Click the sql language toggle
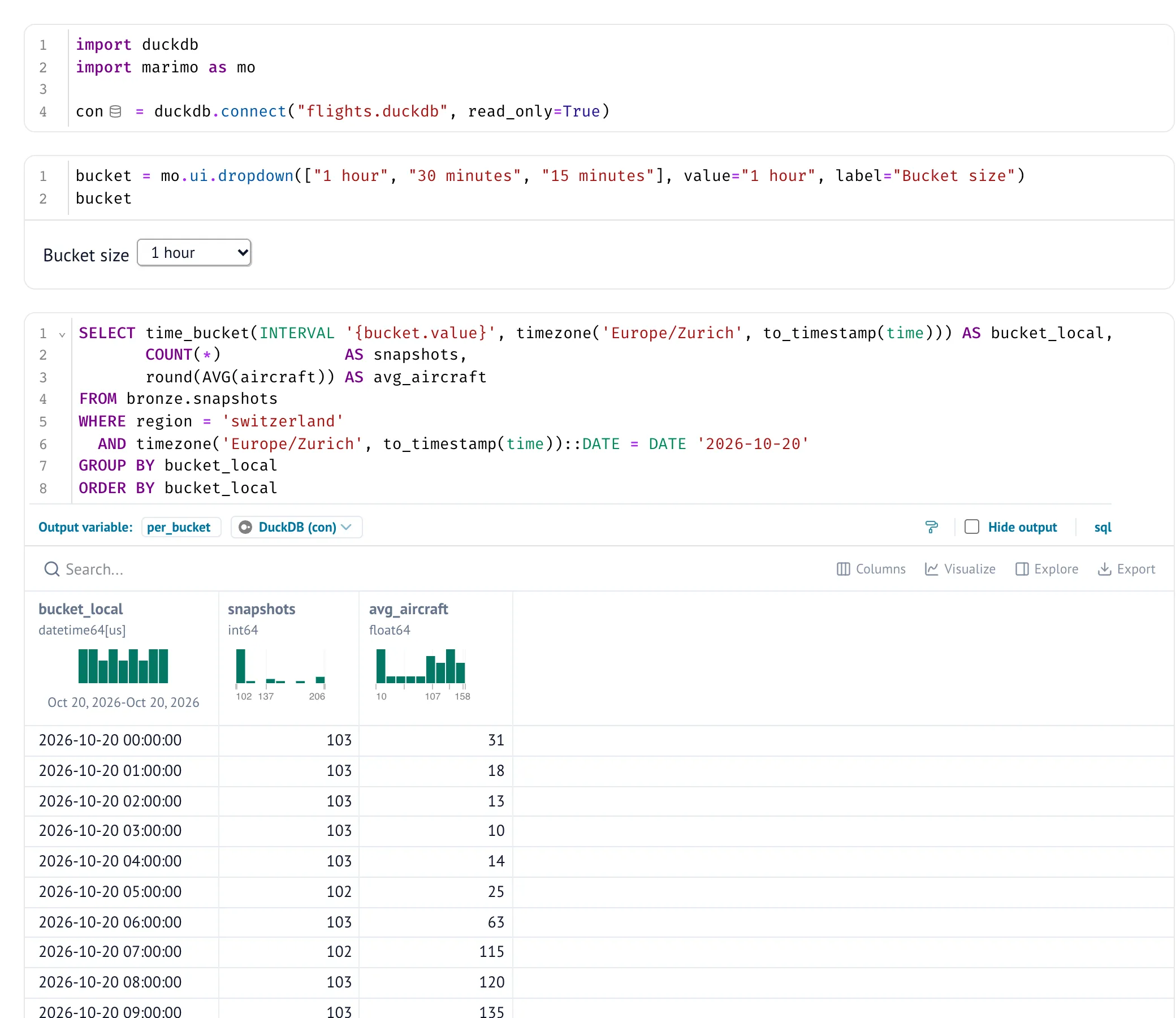 (x=1102, y=527)
